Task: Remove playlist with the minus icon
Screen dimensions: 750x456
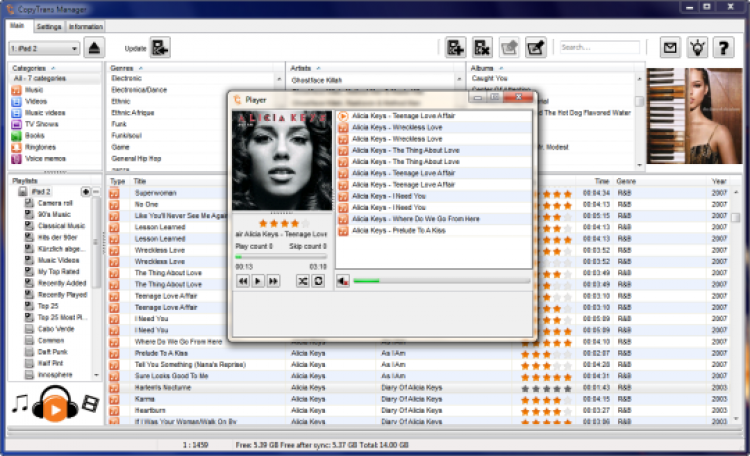Action: 96,192
